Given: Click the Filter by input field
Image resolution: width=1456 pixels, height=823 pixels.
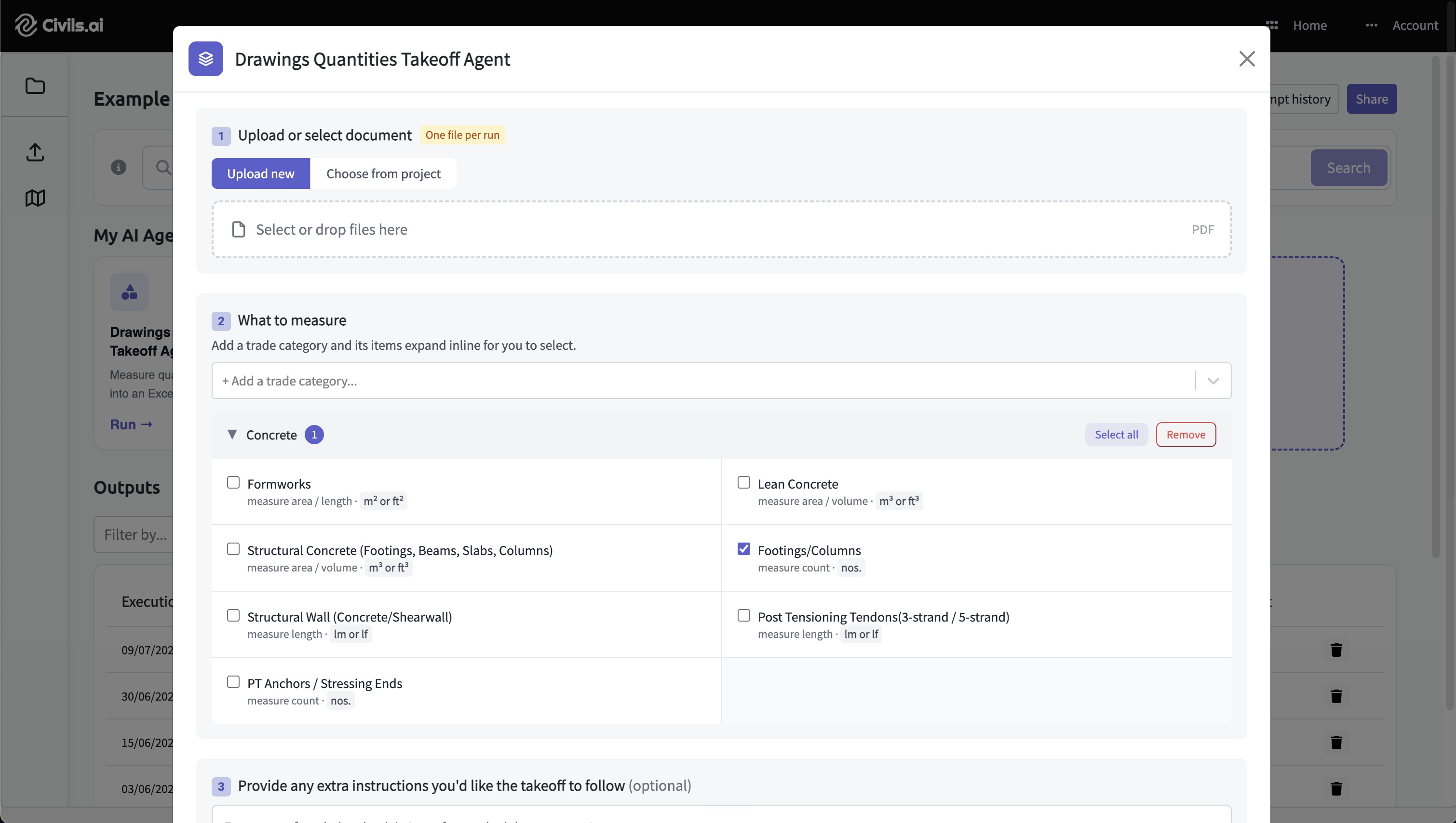Looking at the screenshot, I should point(134,534).
